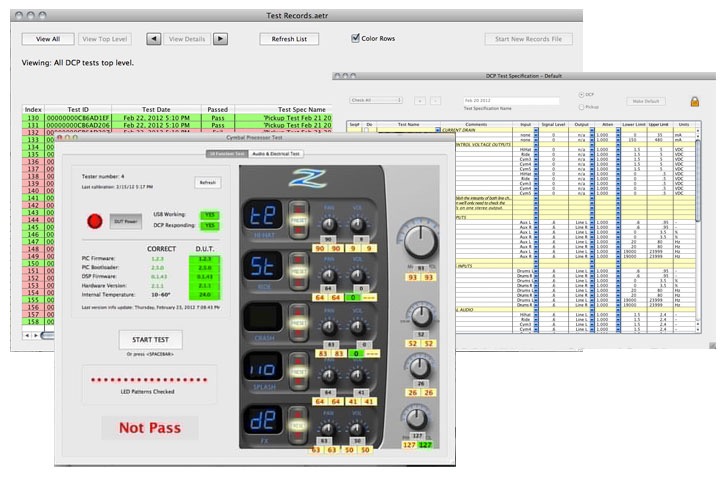Click the right-side knob reading 52
The height and width of the screenshot is (477, 726).
pyautogui.click(x=421, y=317)
